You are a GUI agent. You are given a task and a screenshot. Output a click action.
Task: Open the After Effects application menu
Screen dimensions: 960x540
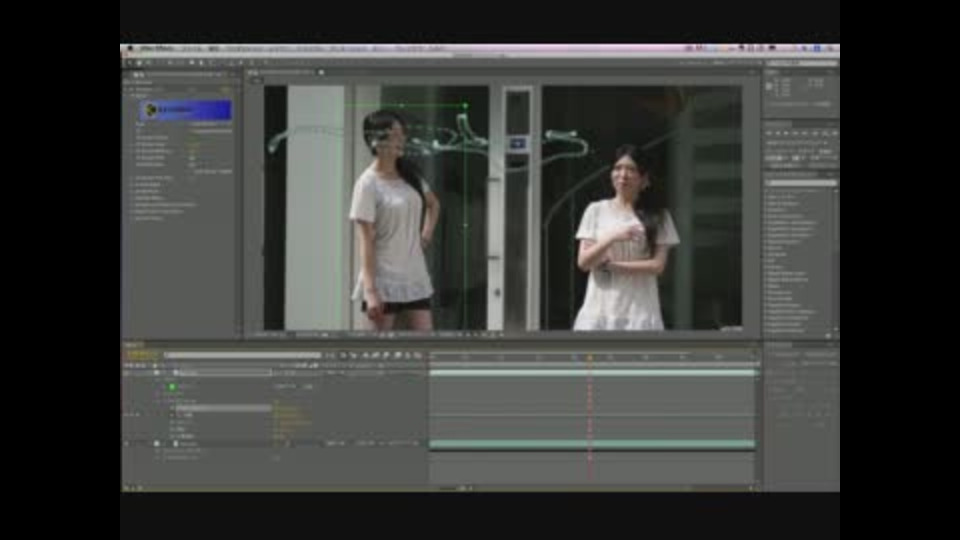157,48
